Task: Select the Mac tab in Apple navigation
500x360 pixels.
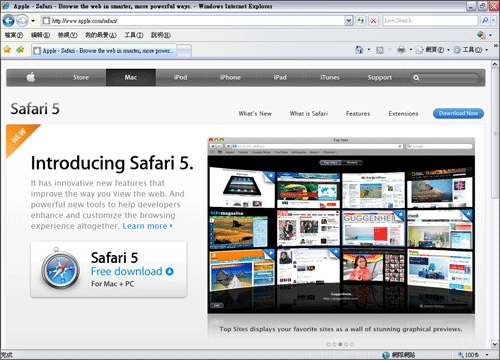Action: pos(131,77)
